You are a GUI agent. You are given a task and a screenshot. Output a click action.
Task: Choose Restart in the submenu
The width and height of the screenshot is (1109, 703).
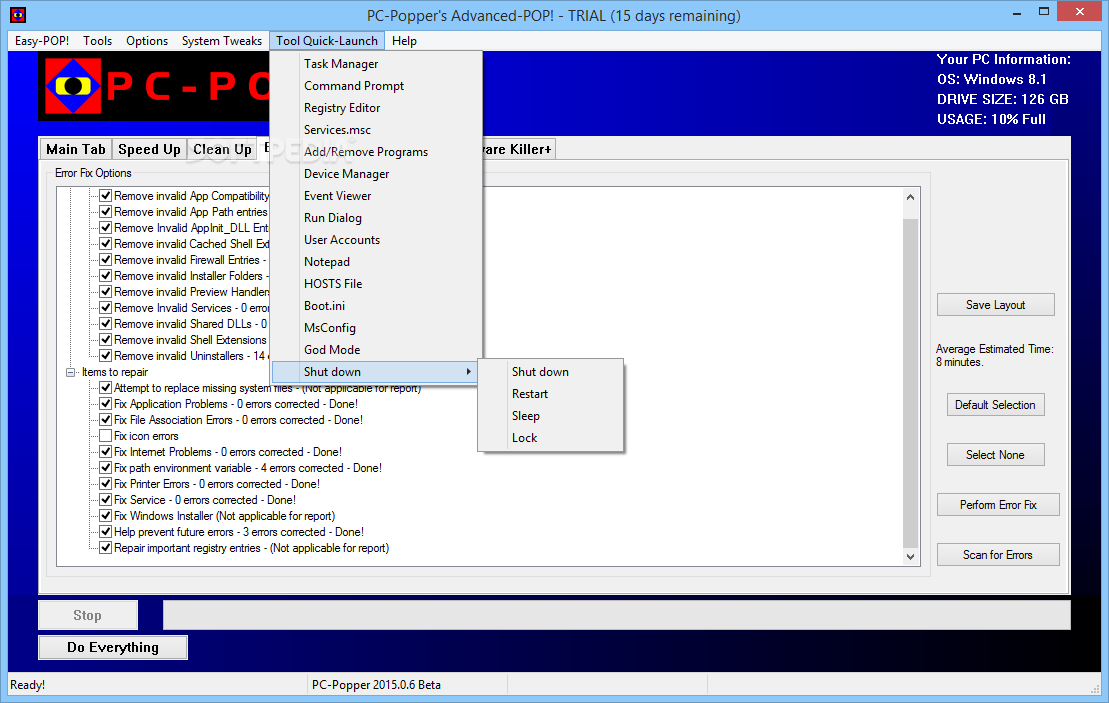pos(550,393)
